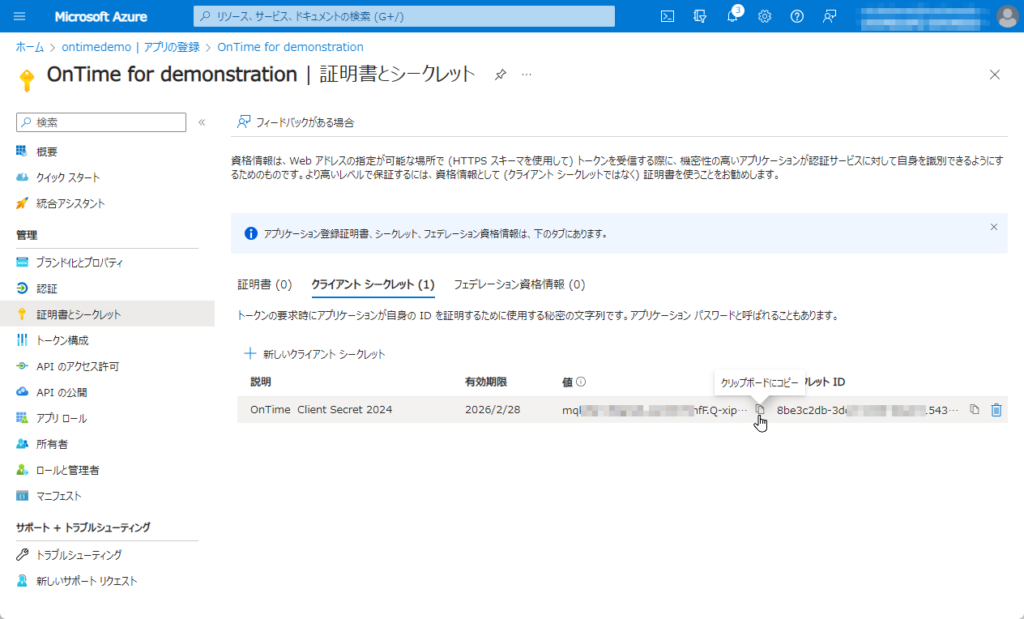Screen dimensions: 1024x619
Task: Go to 概要 in the sidebar
Action: 47,151
